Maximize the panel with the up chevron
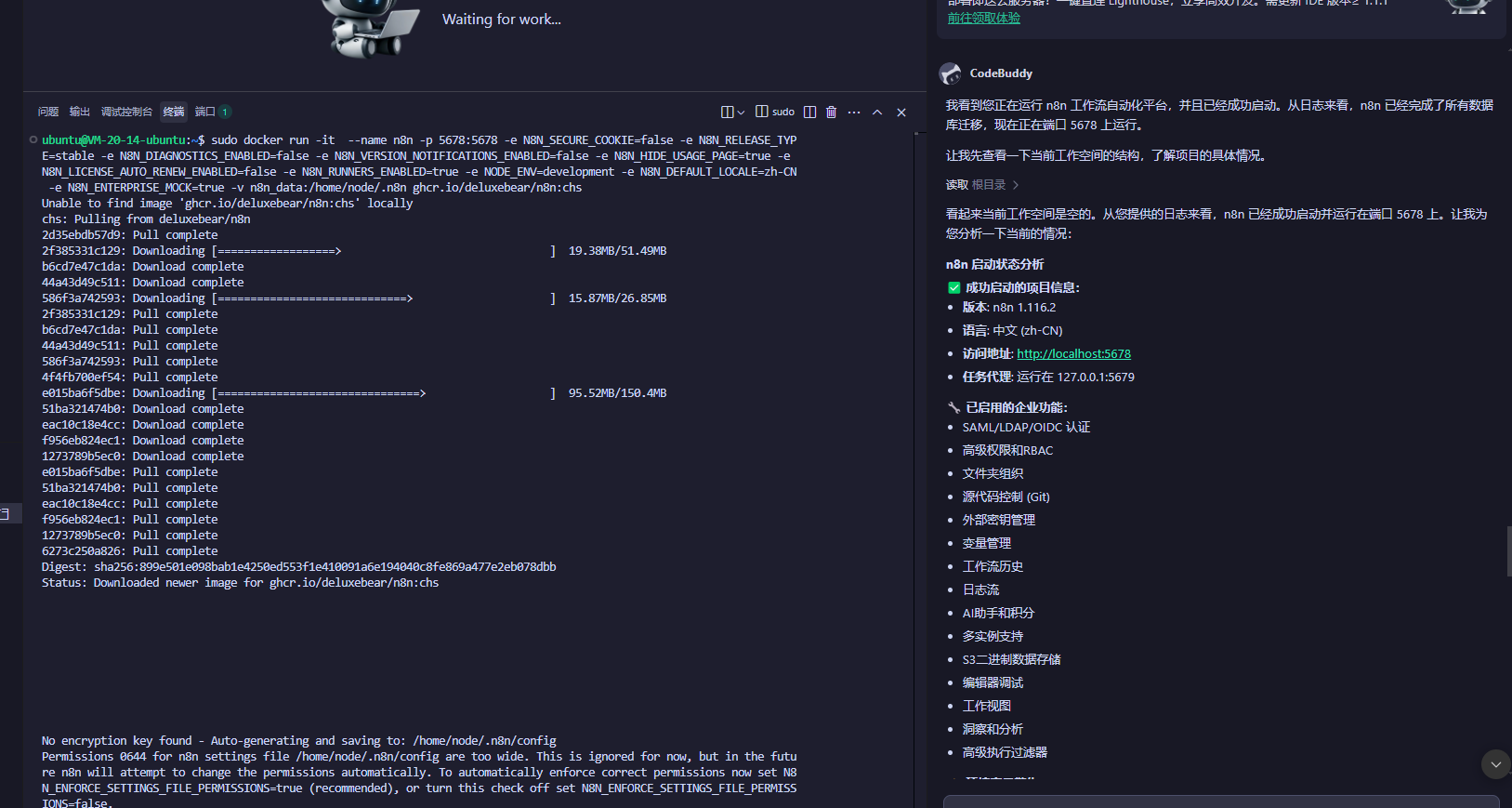Viewport: 1512px width, 808px height. [877, 112]
